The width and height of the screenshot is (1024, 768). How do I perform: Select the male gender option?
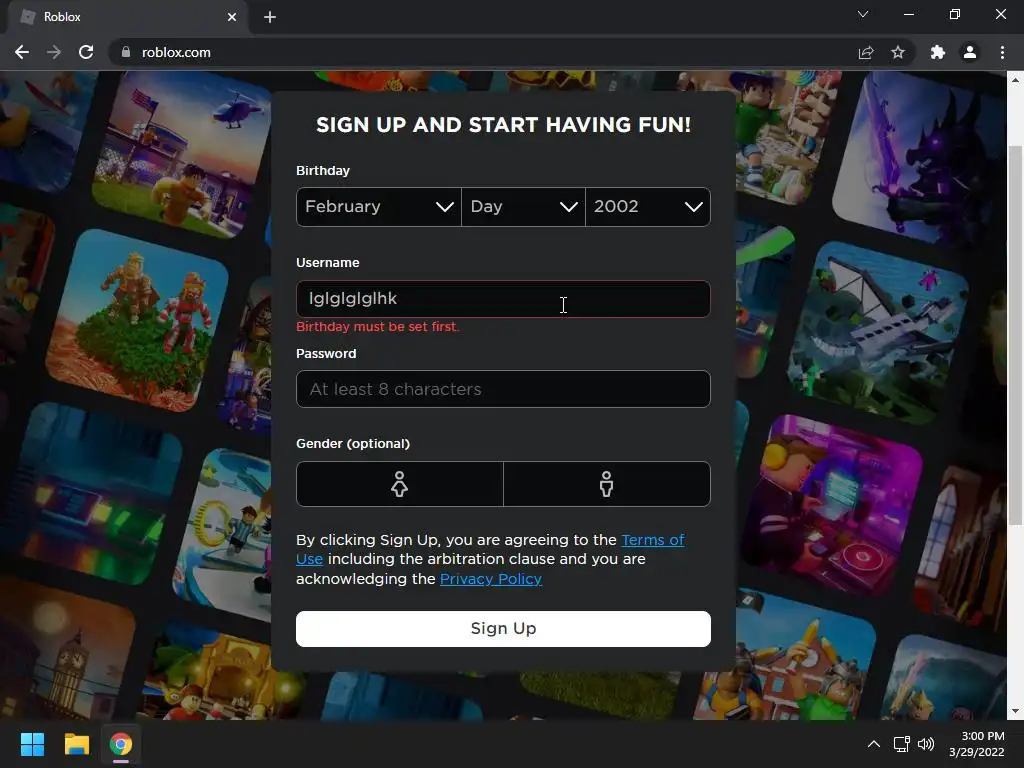pyautogui.click(x=607, y=484)
